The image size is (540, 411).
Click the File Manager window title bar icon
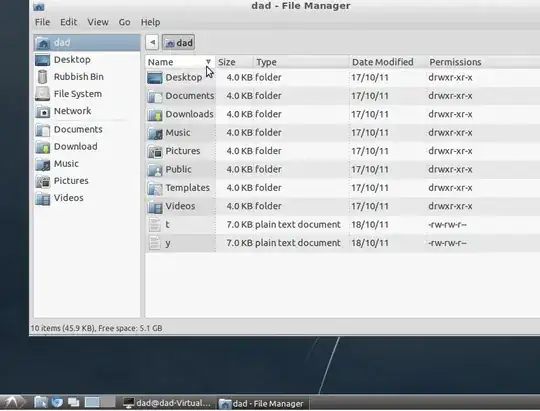[x=39, y=7]
